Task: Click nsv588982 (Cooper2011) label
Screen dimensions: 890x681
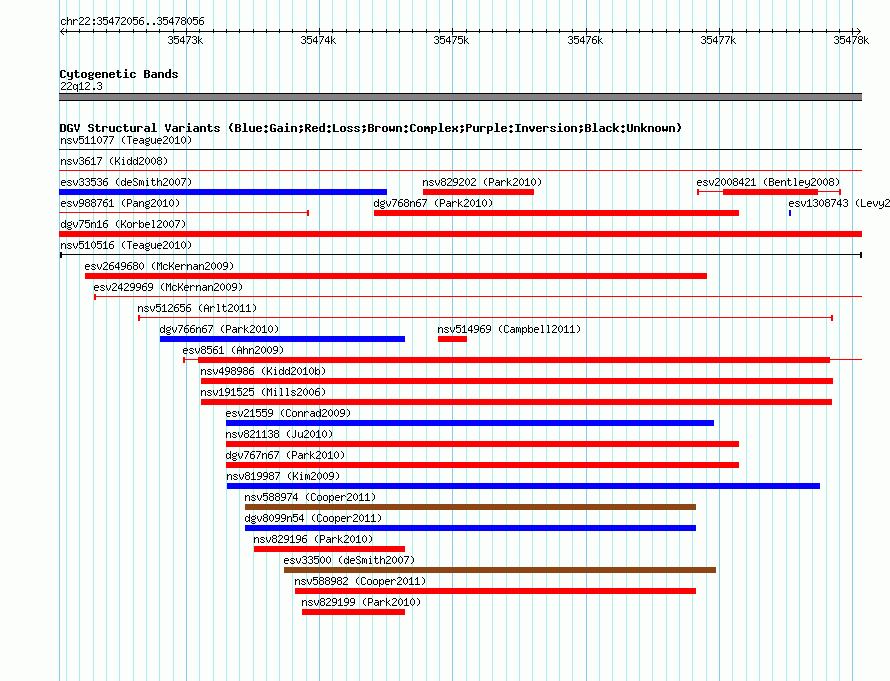Action: (x=360, y=581)
